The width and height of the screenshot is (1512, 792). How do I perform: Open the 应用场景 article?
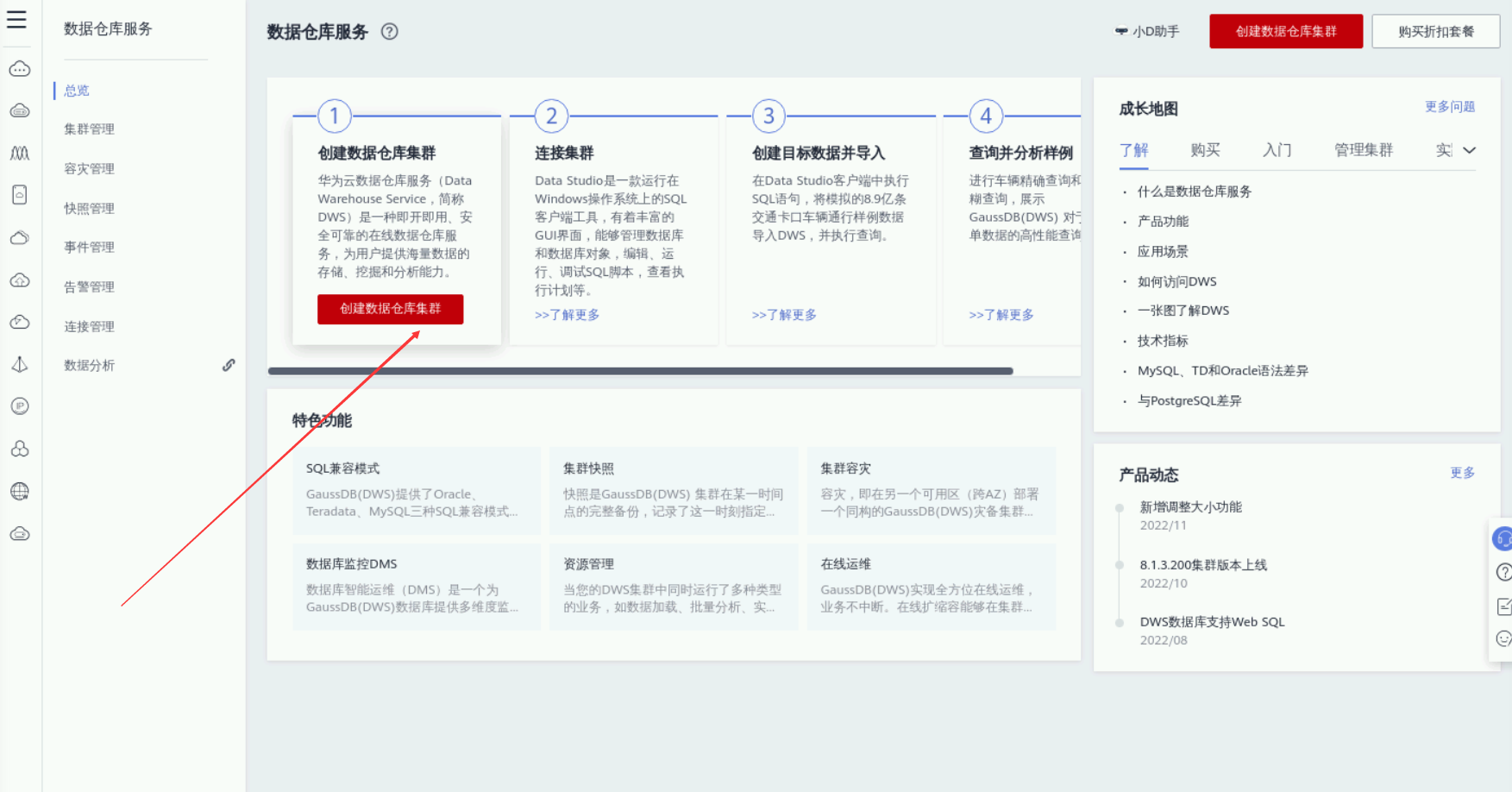click(1163, 252)
